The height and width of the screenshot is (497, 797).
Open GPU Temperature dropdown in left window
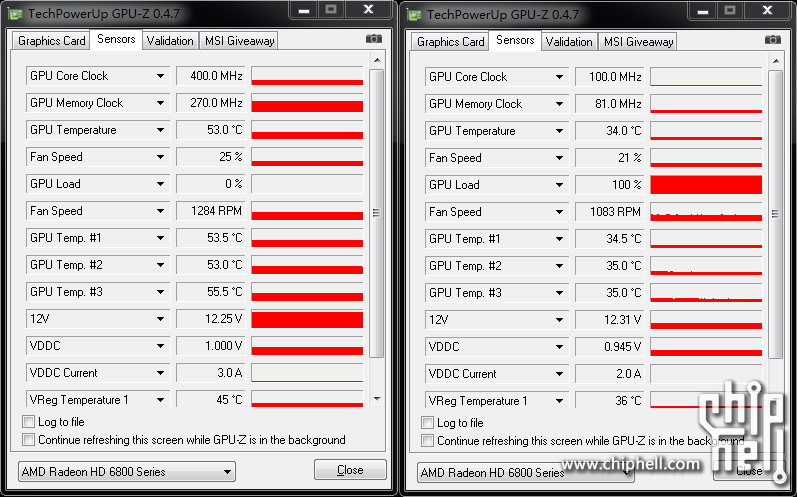[x=160, y=130]
